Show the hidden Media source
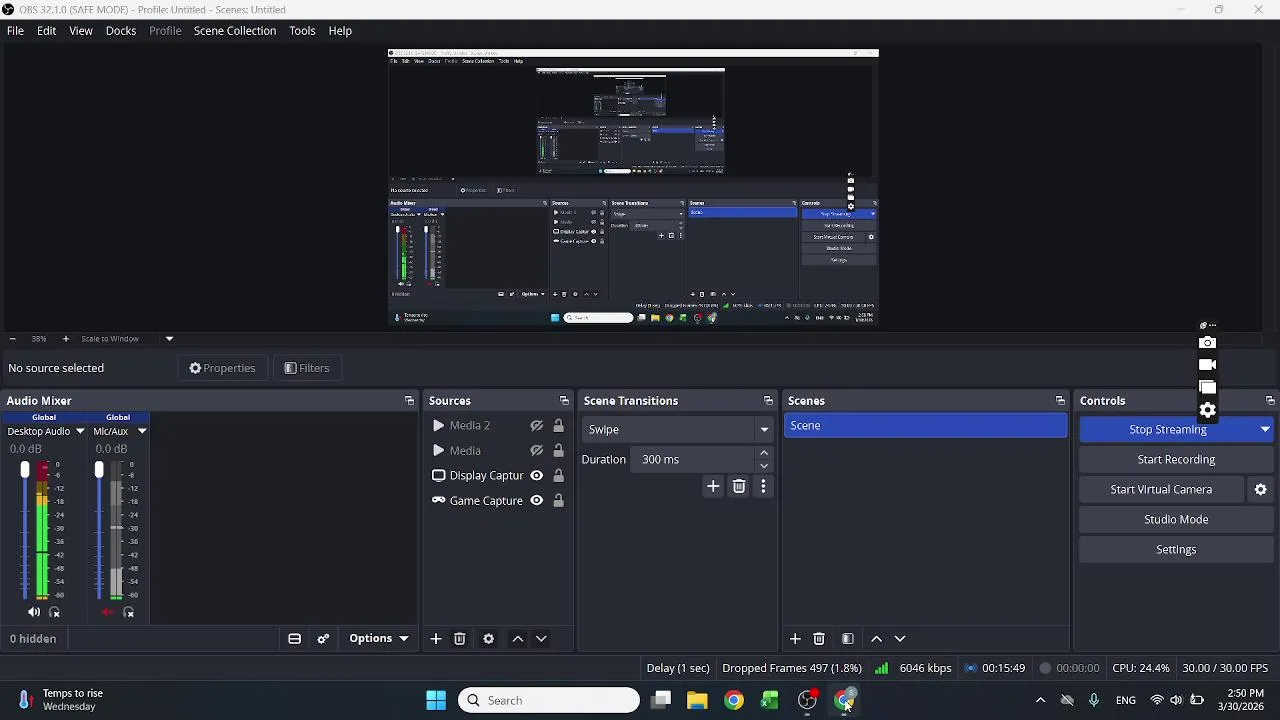This screenshot has height=720, width=1280. tap(537, 451)
